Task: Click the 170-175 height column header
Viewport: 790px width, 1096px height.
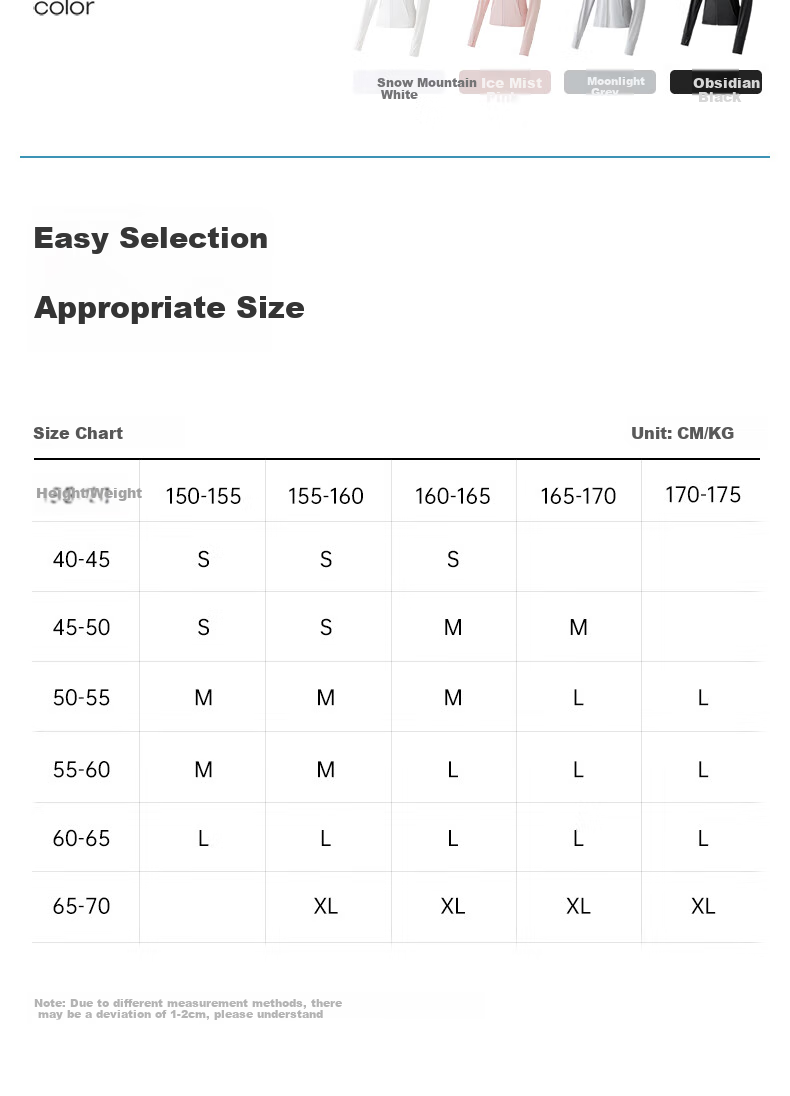Action: [703, 495]
